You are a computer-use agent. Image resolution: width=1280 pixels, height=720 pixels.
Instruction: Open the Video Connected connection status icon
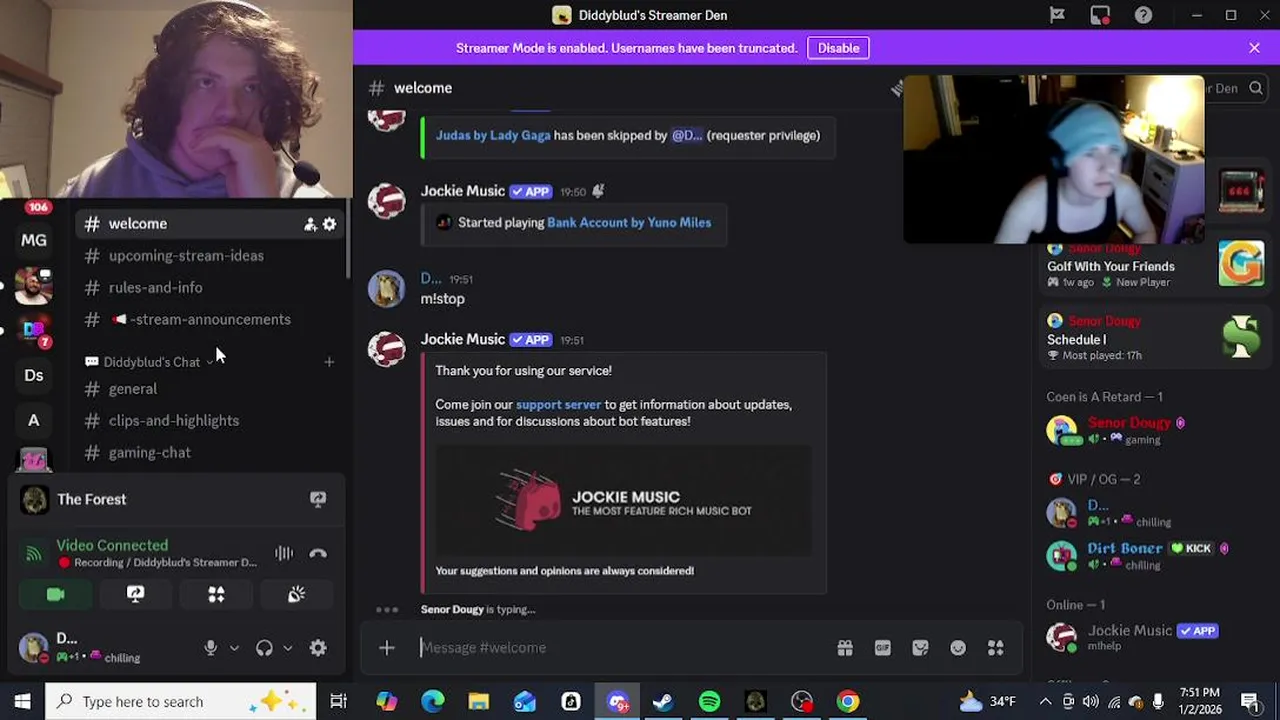coord(34,553)
